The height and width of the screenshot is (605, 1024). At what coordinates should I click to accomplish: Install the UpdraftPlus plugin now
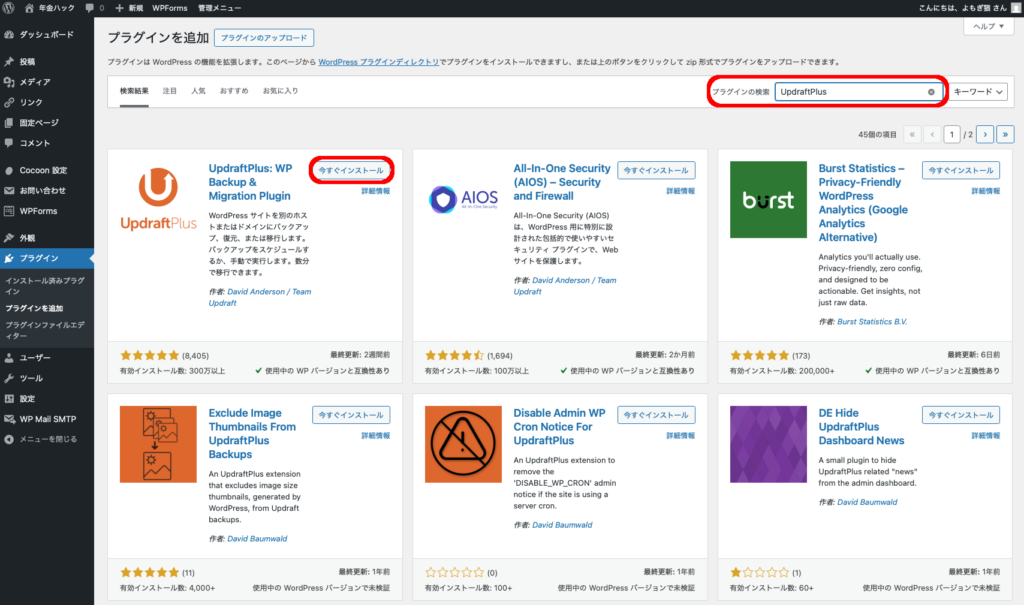coord(350,171)
